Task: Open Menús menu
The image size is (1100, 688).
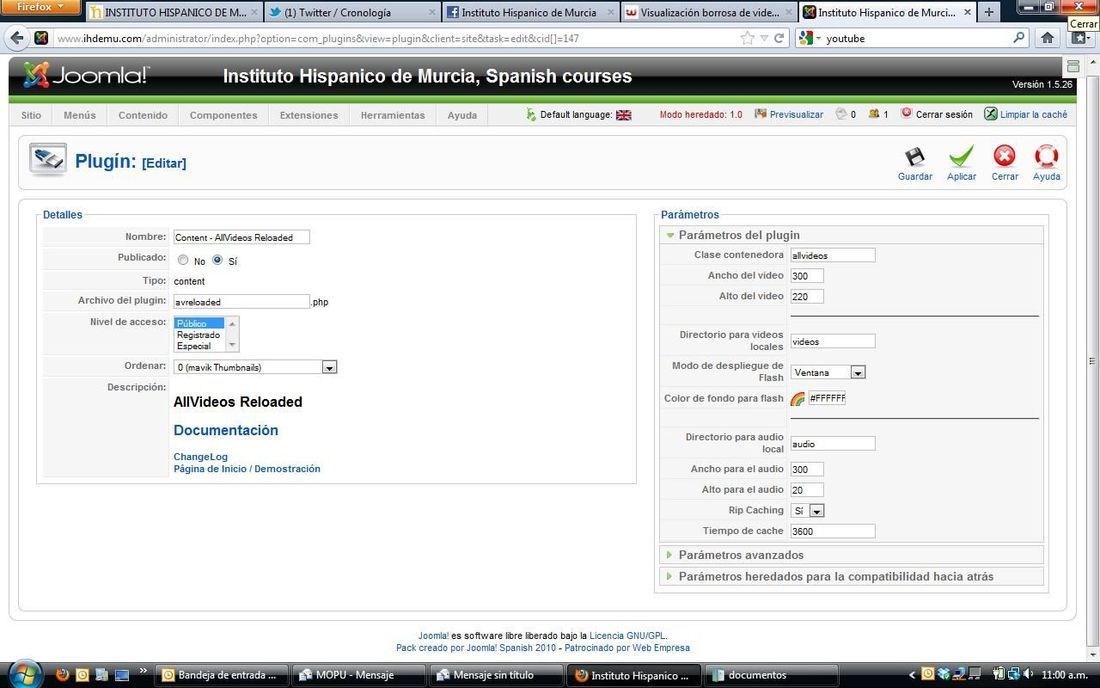Action: [79, 115]
